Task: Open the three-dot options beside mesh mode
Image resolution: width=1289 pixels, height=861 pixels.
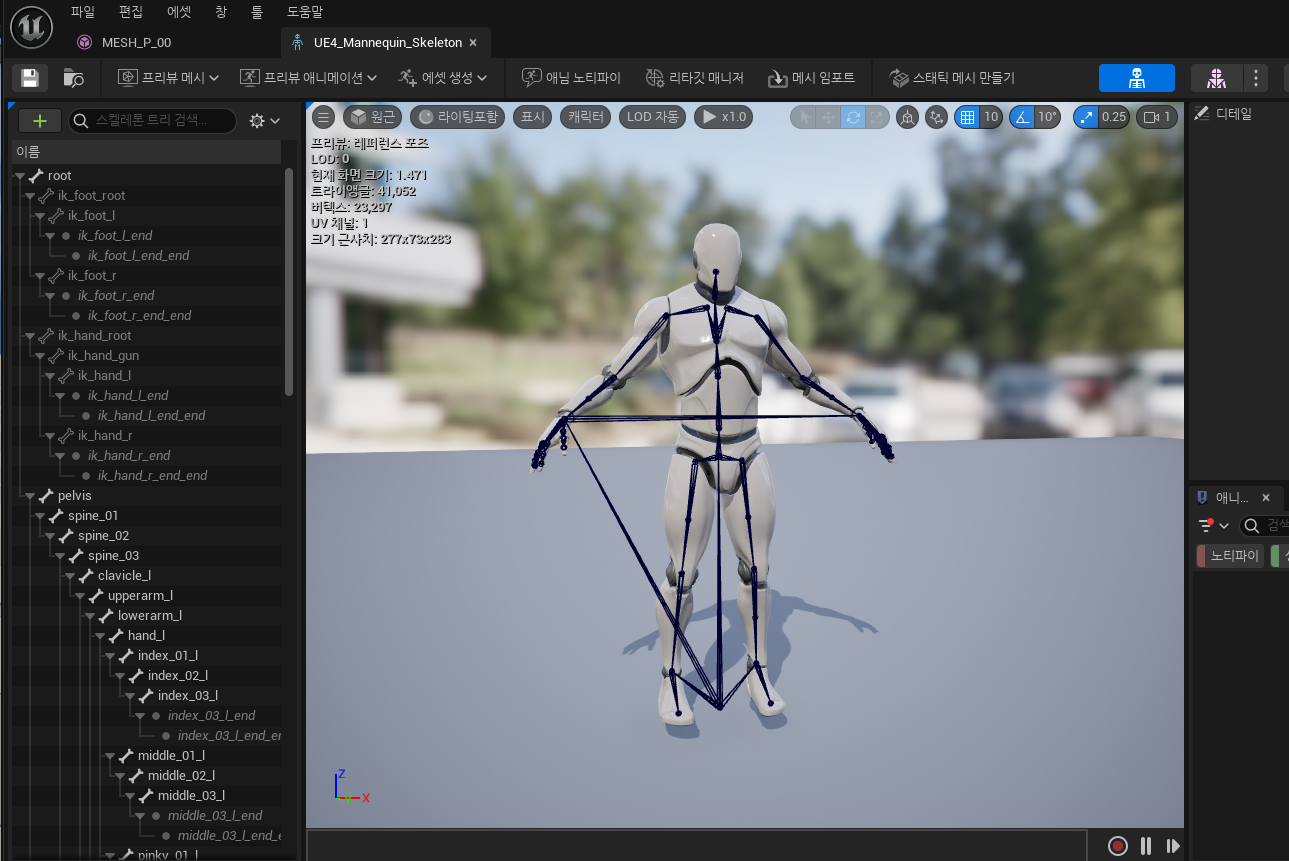Action: [1256, 78]
